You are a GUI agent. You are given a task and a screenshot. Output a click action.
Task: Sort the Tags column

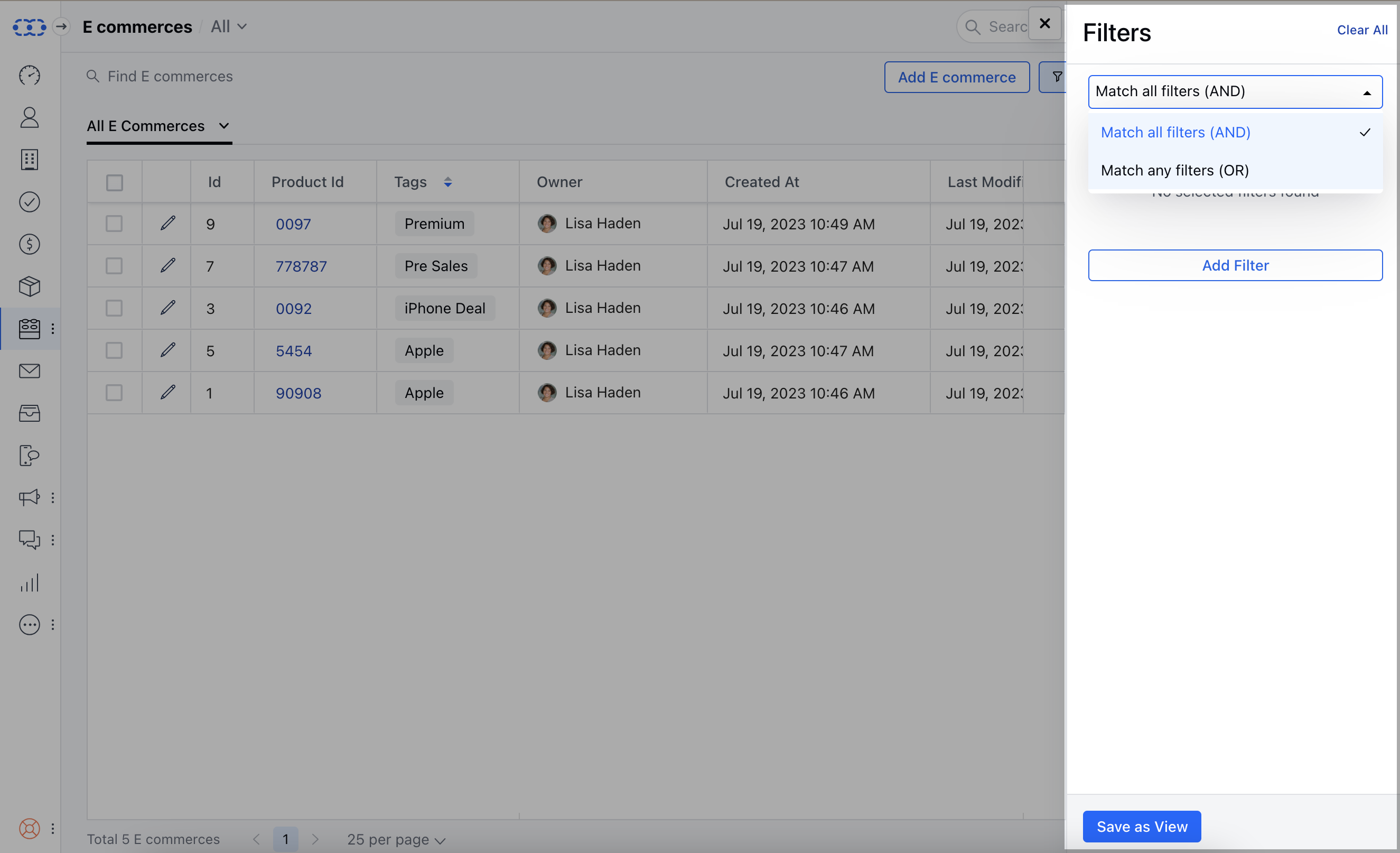coord(447,182)
